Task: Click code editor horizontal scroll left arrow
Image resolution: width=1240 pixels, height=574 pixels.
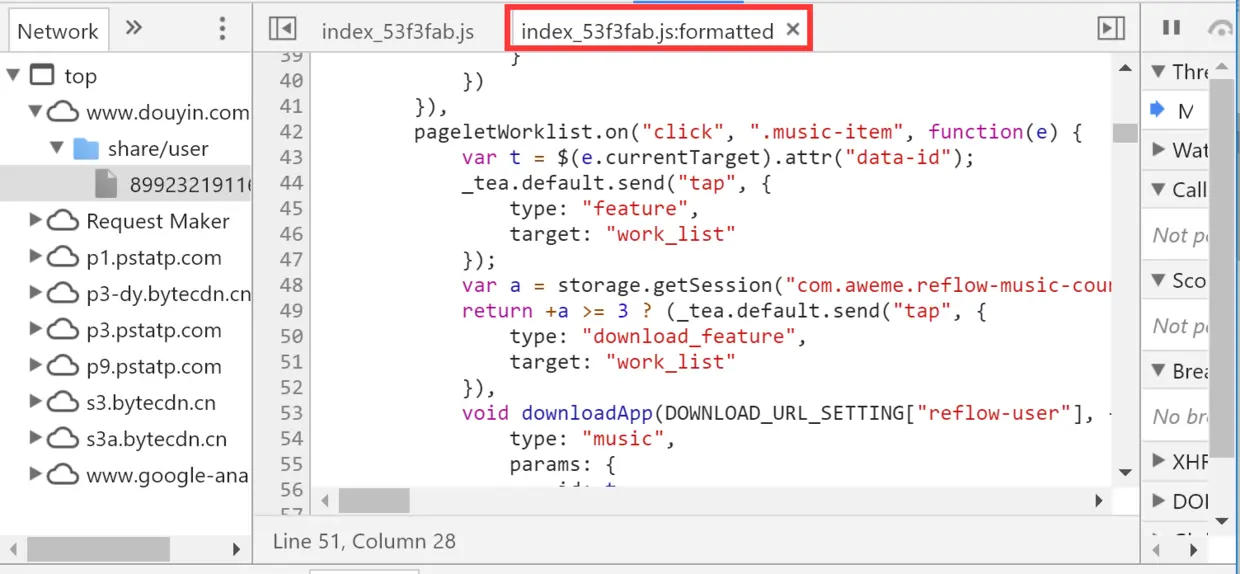Action: click(324, 500)
